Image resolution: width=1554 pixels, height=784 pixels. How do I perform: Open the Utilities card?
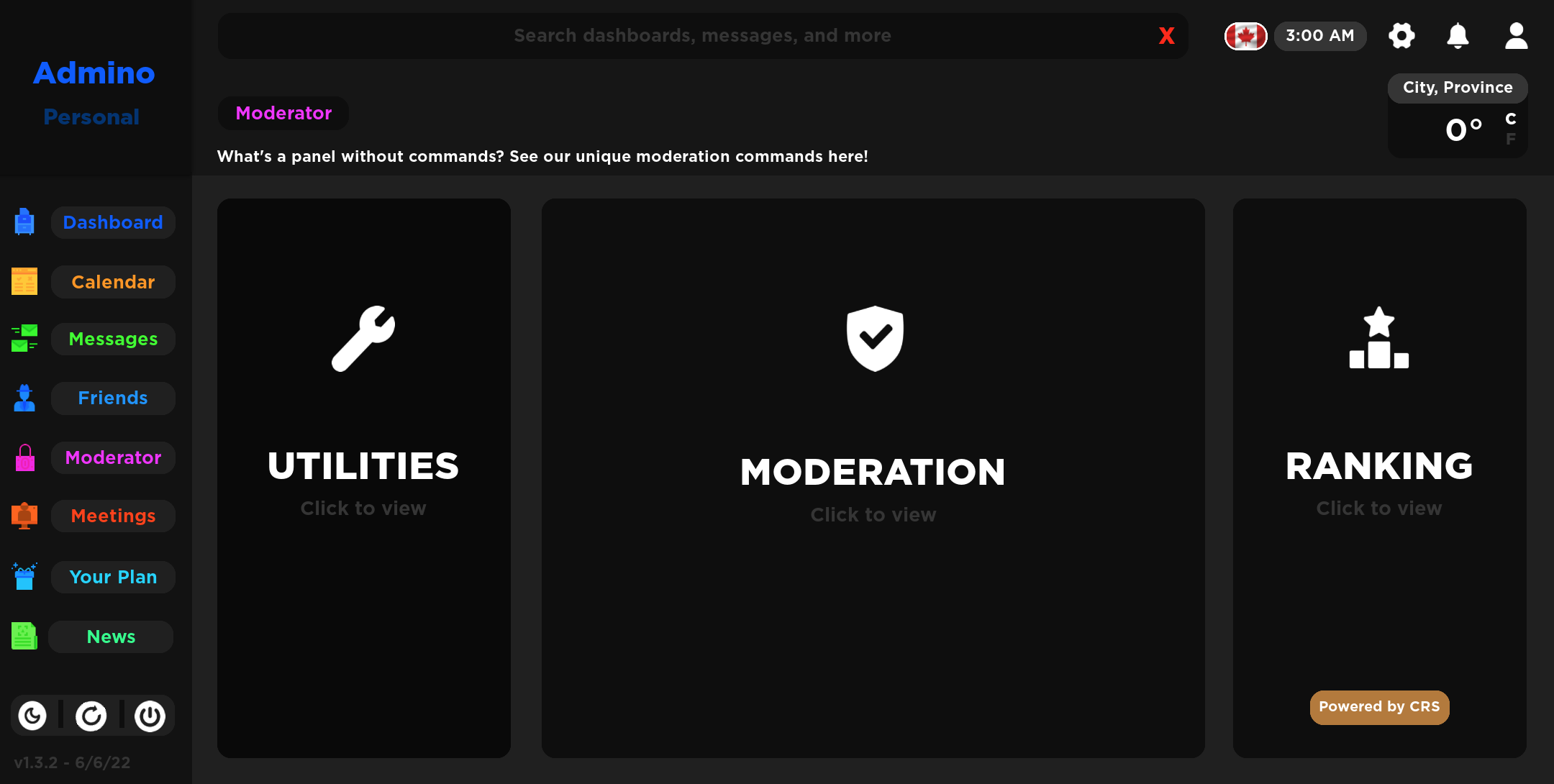364,478
